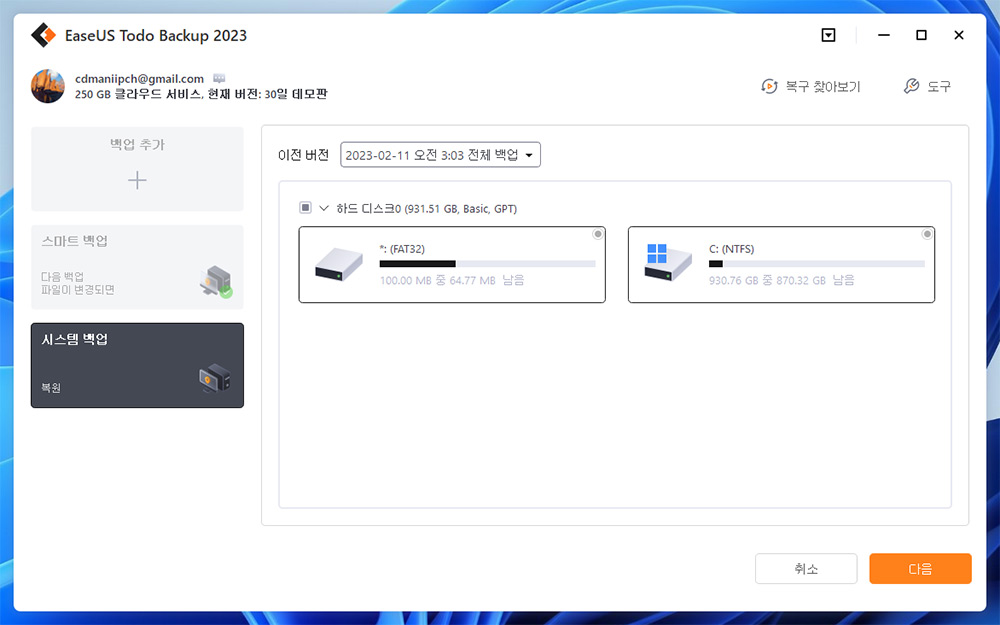The width and height of the screenshot is (1000, 625).
Task: Select the 스마트 백업 task card
Action: 137,267
